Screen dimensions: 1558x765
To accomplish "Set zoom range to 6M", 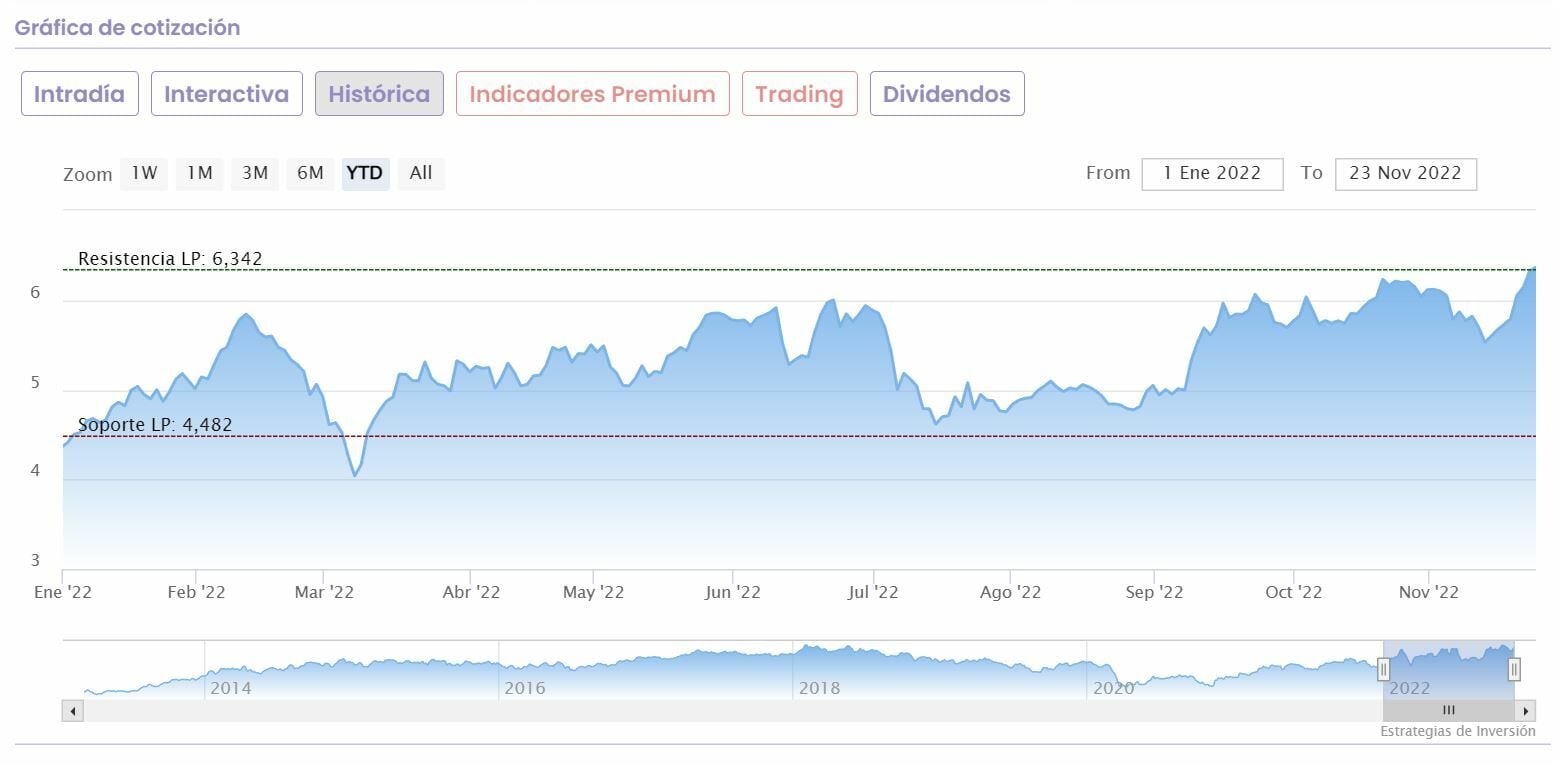I will click(x=310, y=173).
